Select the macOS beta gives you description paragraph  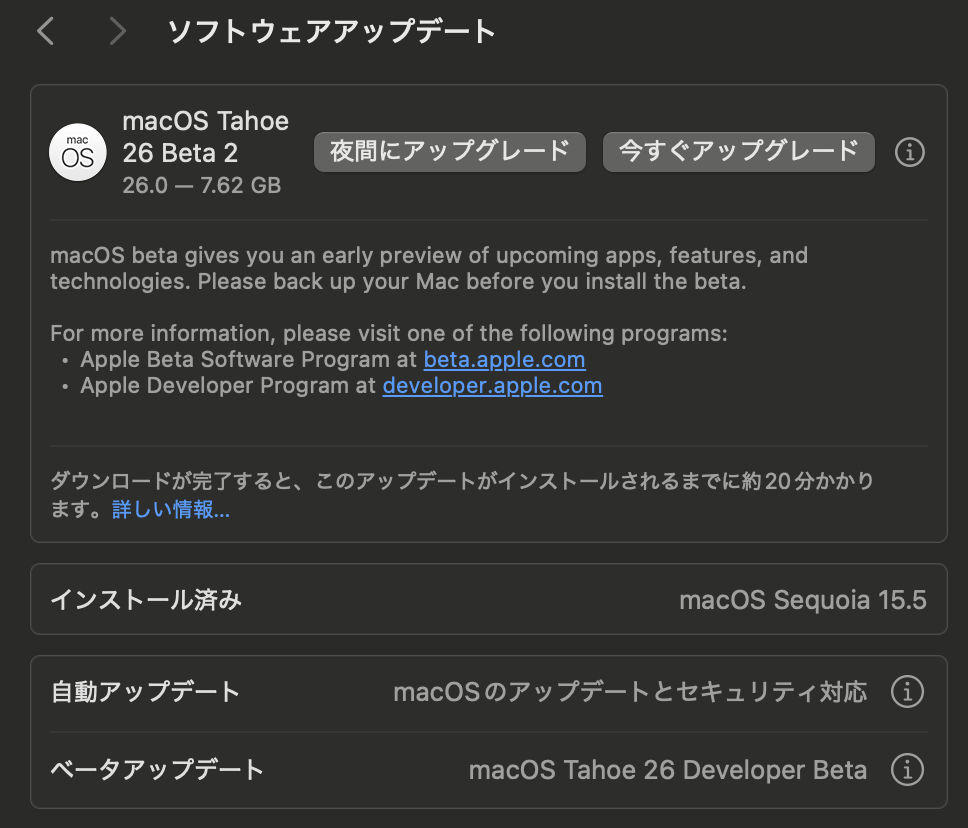click(x=429, y=269)
